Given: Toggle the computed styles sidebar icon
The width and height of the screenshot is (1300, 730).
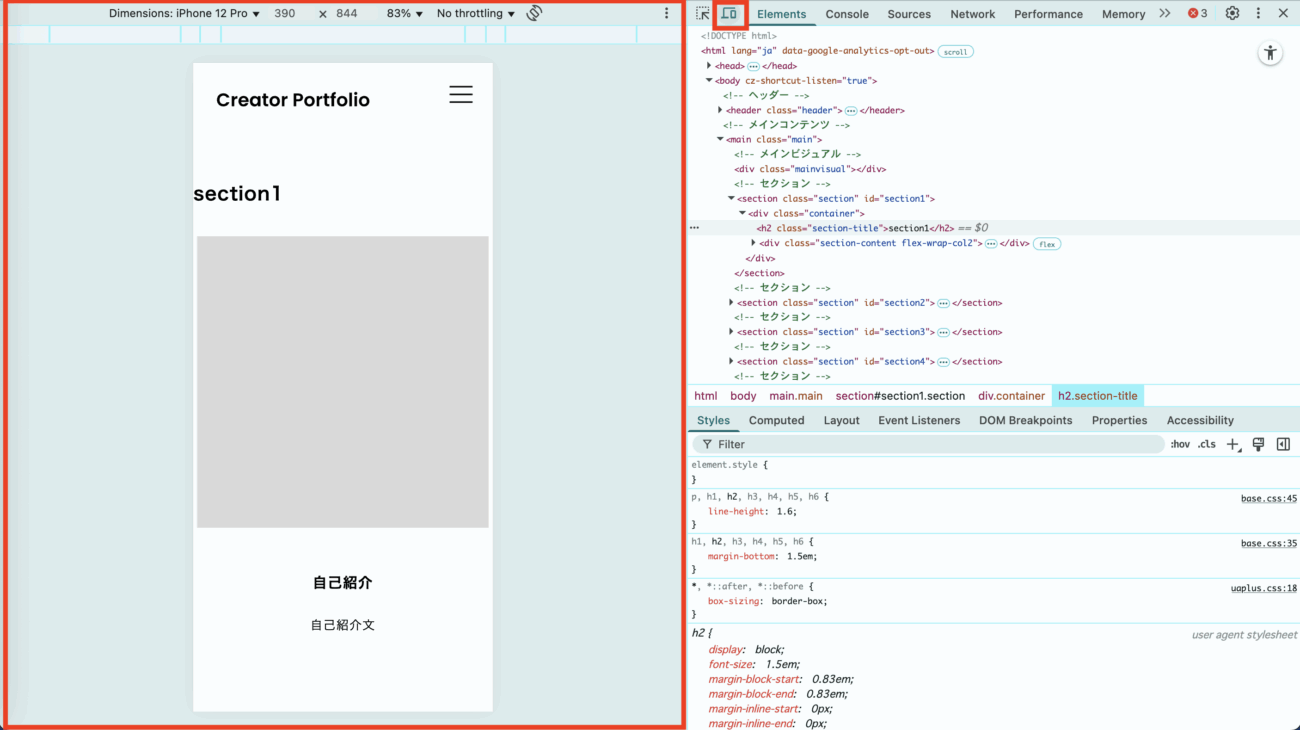Looking at the screenshot, I should 1283,444.
